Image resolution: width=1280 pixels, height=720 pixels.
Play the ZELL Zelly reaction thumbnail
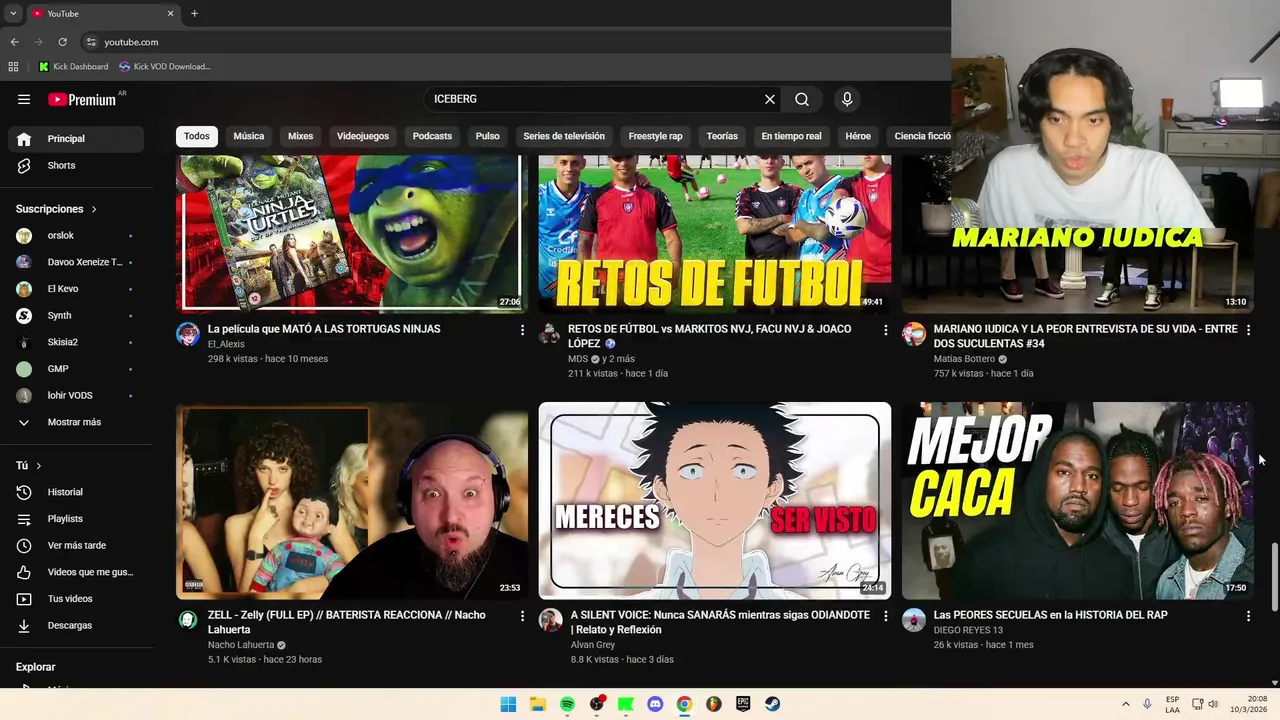(352, 500)
